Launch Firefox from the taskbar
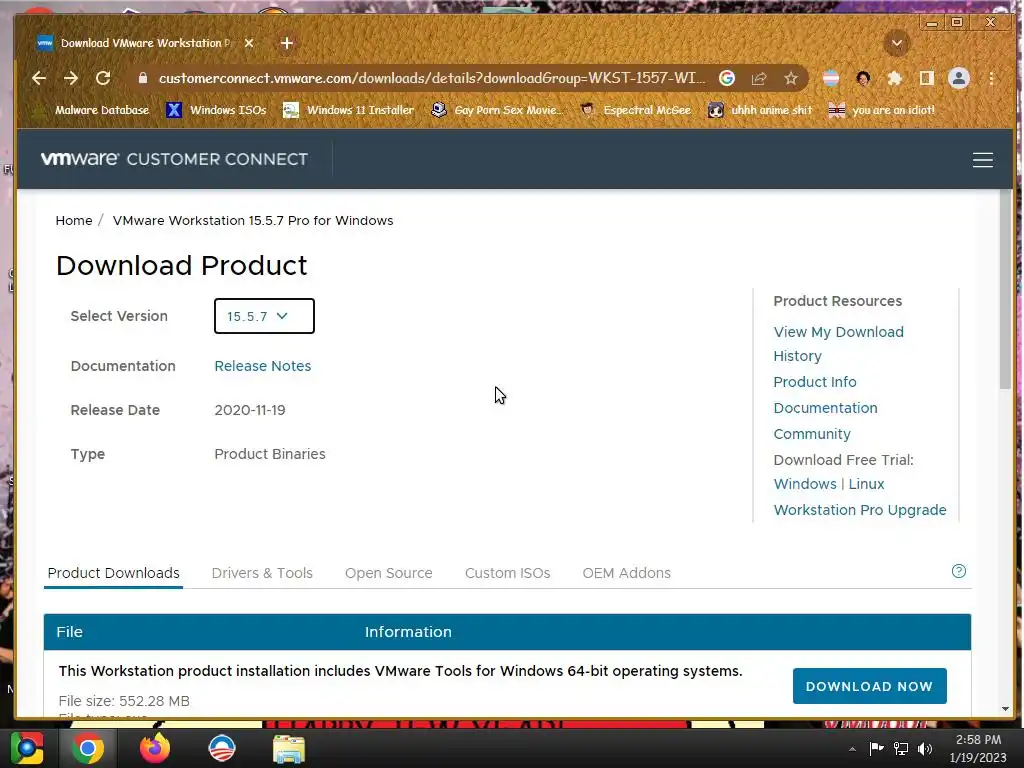 155,748
